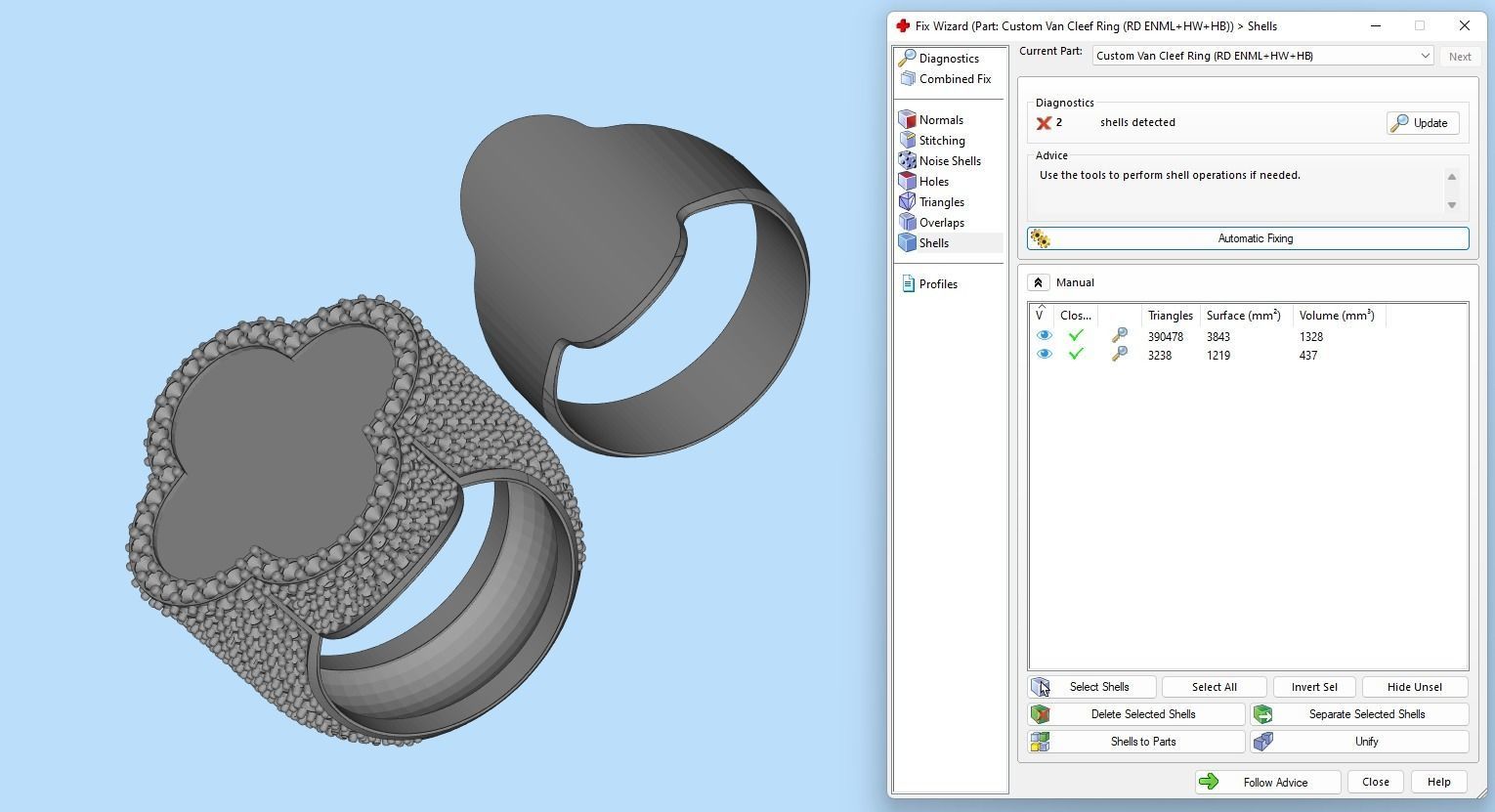The height and width of the screenshot is (812, 1495).
Task: Close the Fix Wizard with Close button
Action: point(1376,782)
